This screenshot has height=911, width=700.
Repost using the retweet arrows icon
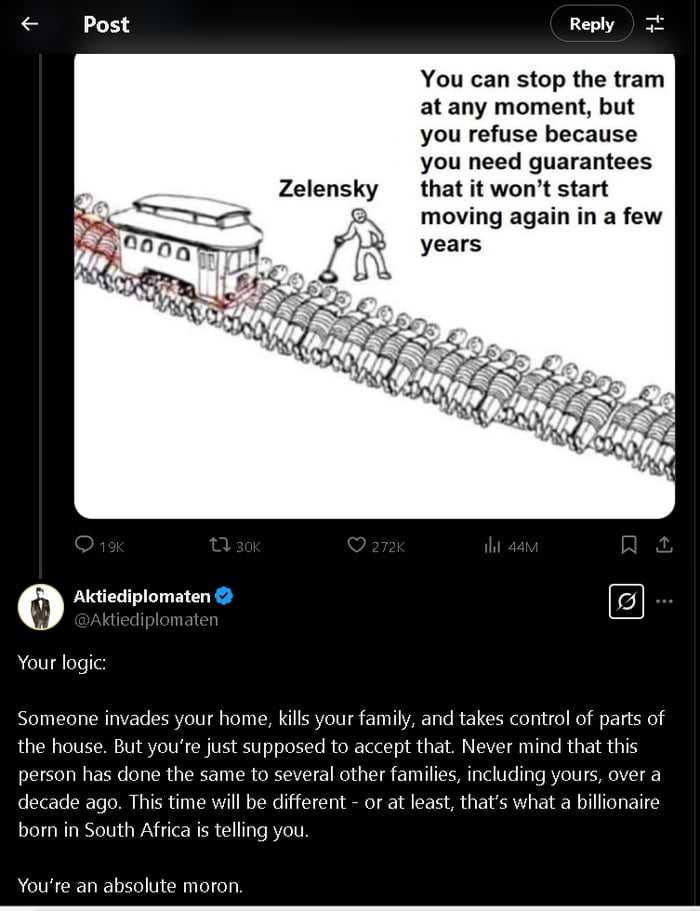click(x=221, y=546)
